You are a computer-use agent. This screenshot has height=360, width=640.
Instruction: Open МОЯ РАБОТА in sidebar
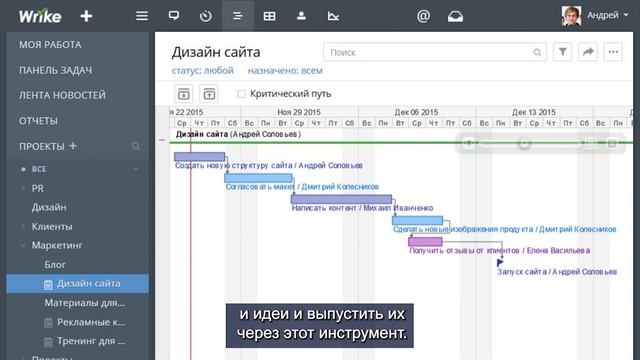[50, 44]
